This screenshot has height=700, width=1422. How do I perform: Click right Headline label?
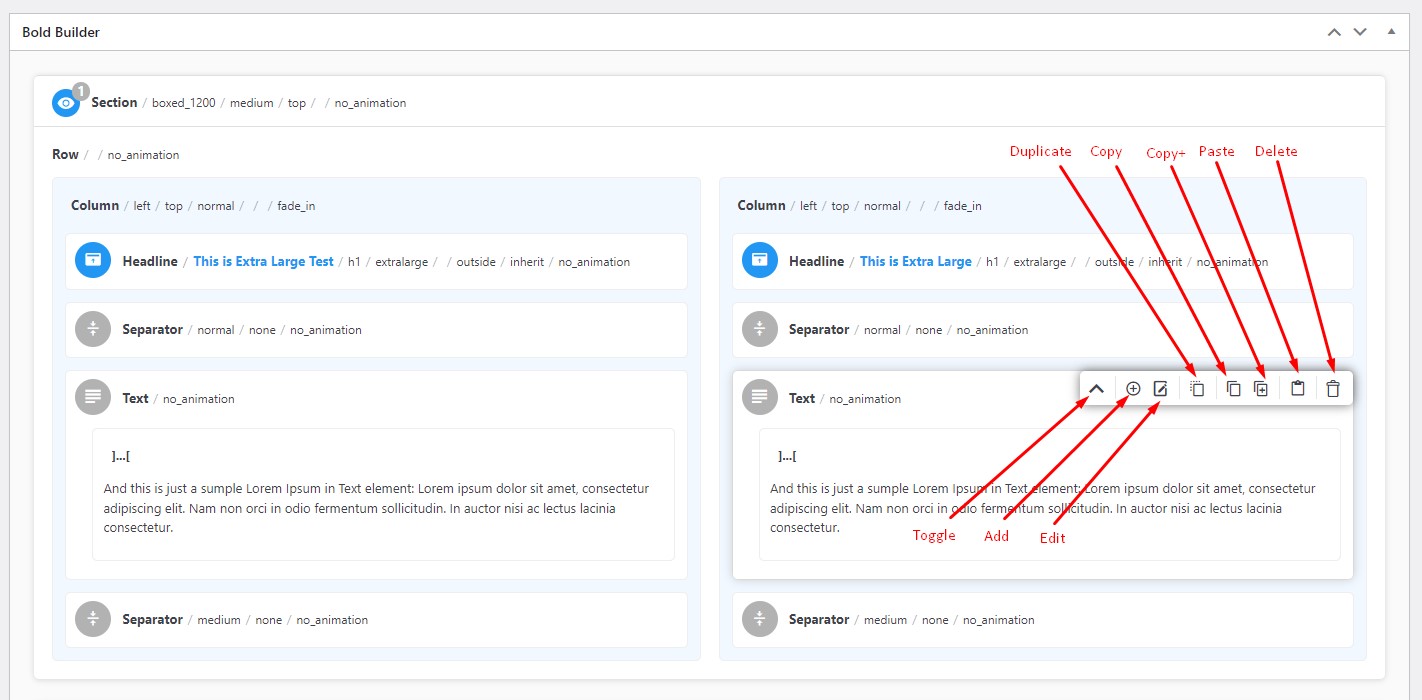tap(817, 261)
